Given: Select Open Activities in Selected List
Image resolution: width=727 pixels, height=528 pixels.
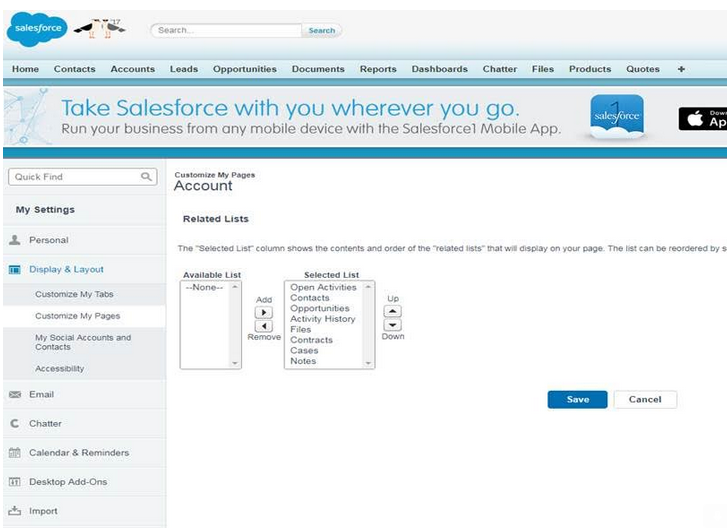Looking at the screenshot, I should coord(323,287).
